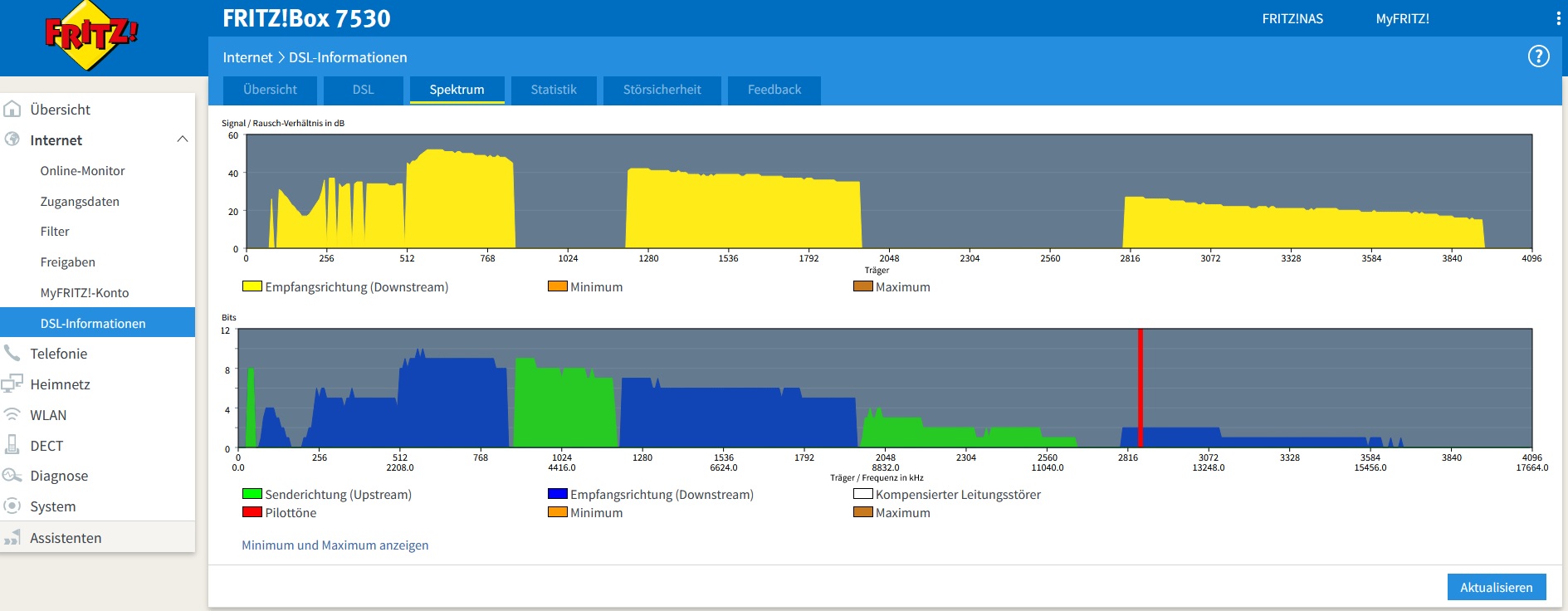Image resolution: width=1568 pixels, height=611 pixels.
Task: Click Internet in the breadcrumb
Action: coord(247,57)
